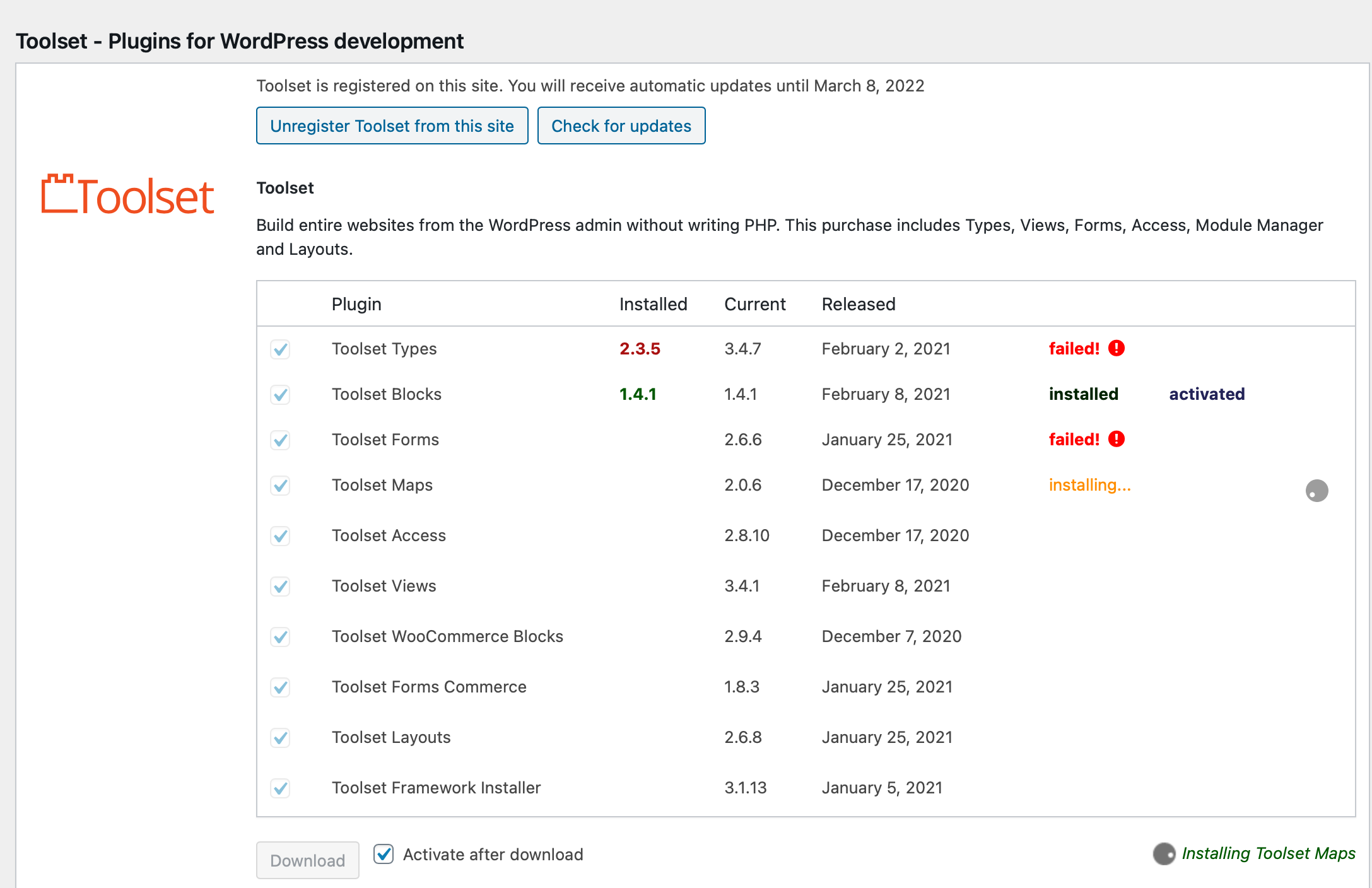Click the Download button
This screenshot has width=1372, height=888.
(308, 860)
